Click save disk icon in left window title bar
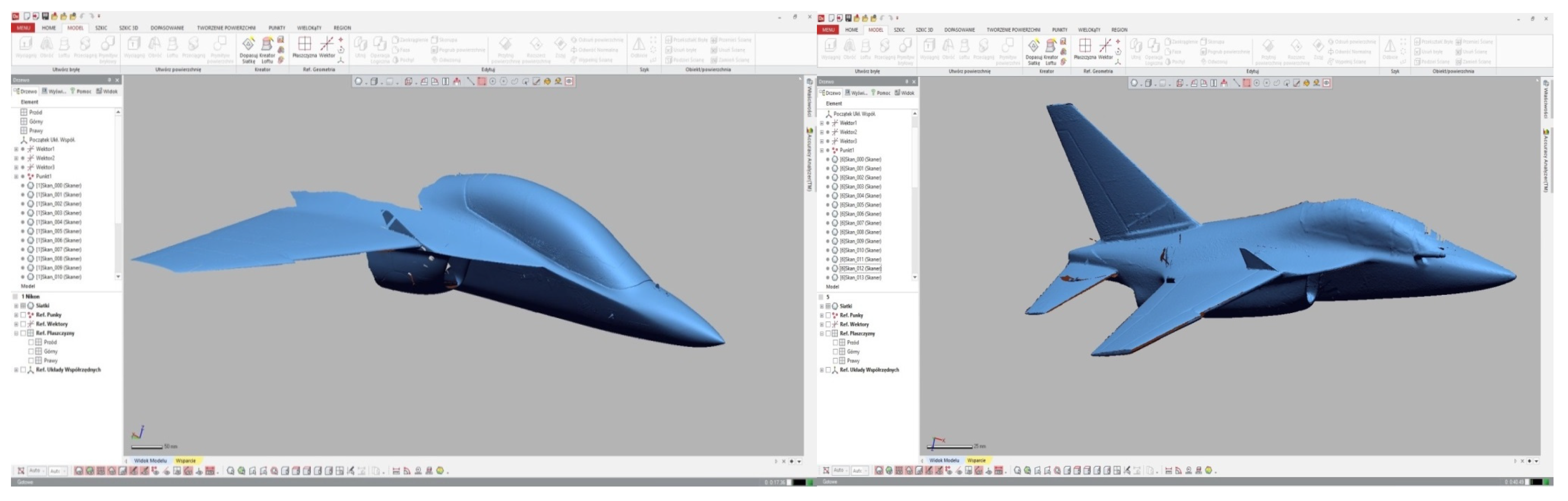This screenshot has height=501, width=1568. coord(45,16)
